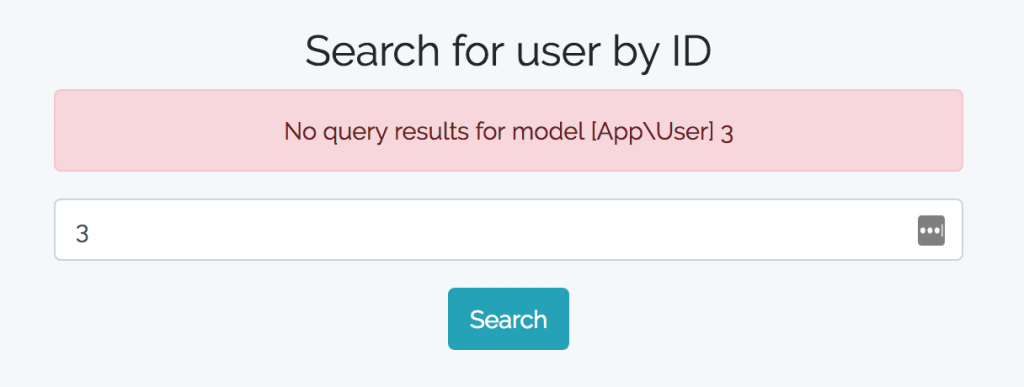Image resolution: width=1024 pixels, height=387 pixels.
Task: Submit the user ID with the teal Search button
Action: pyautogui.click(x=508, y=318)
